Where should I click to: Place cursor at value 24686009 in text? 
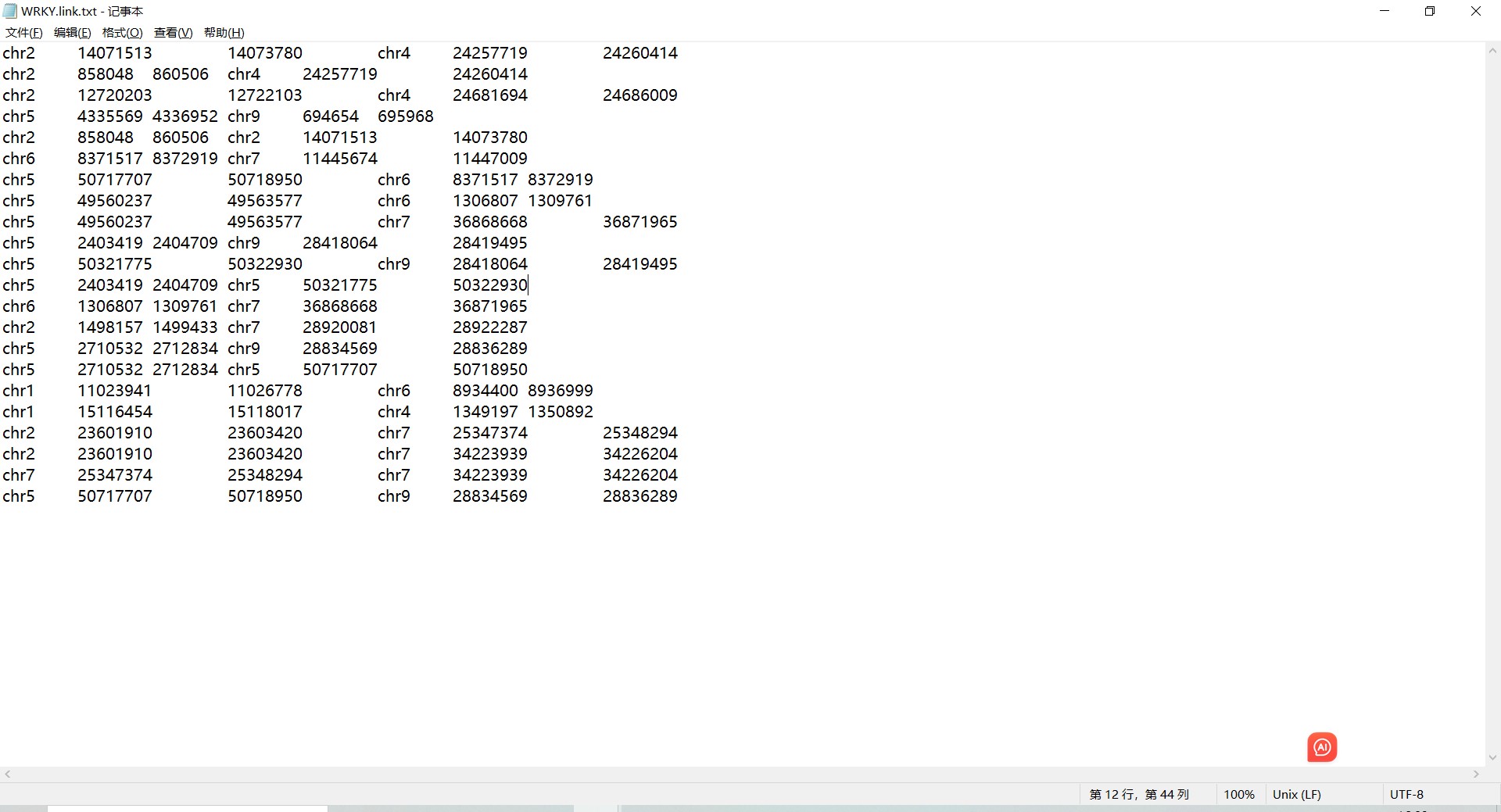pyautogui.click(x=639, y=95)
